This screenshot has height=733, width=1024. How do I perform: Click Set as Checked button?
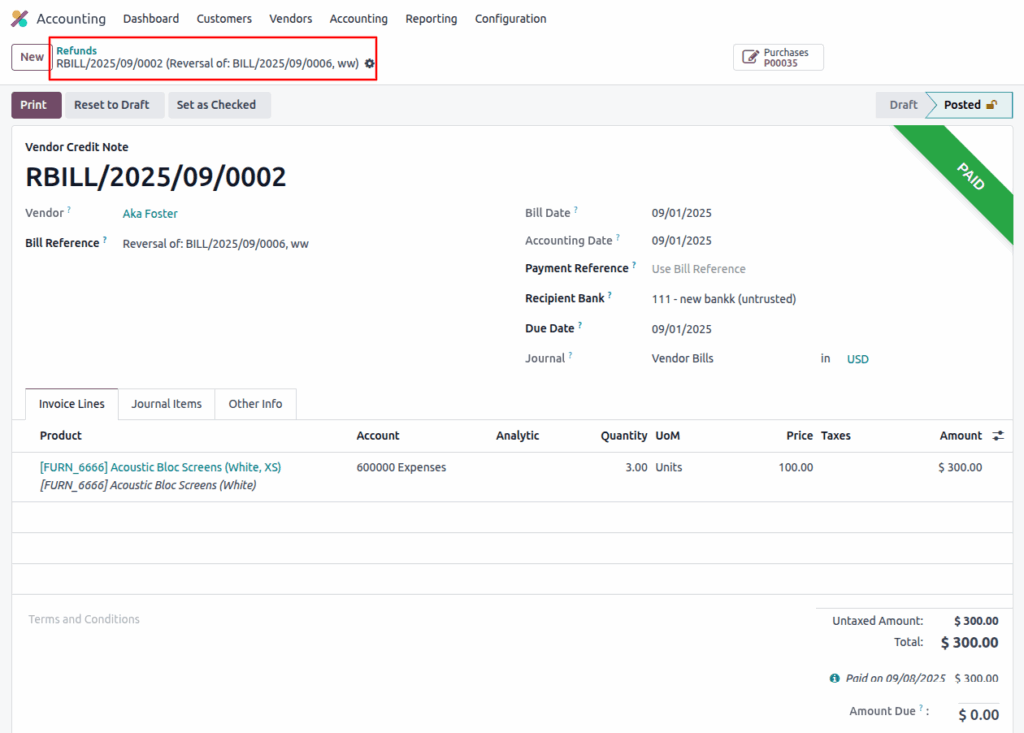[219, 105]
